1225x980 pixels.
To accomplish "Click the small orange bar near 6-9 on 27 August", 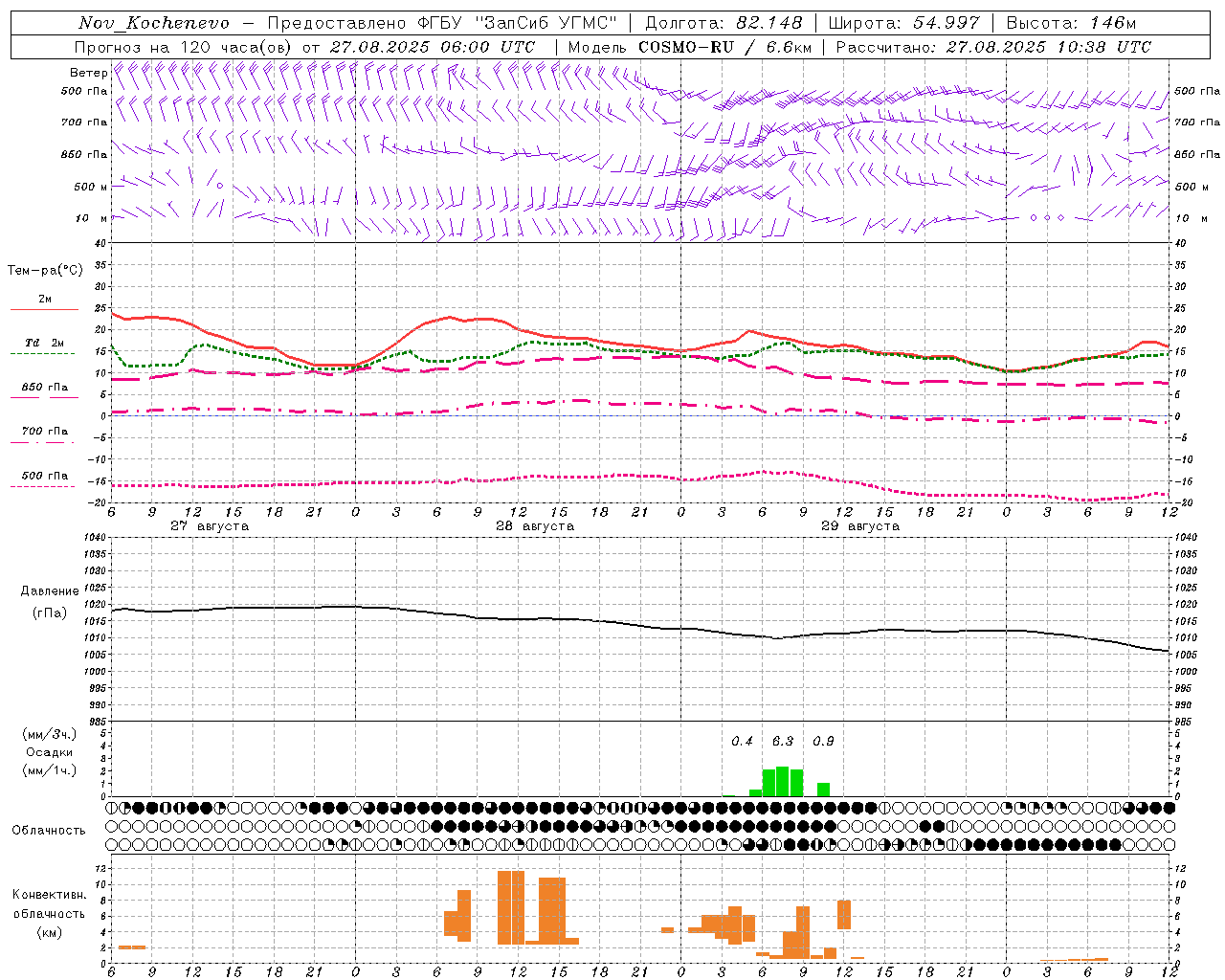I will 132,947.
